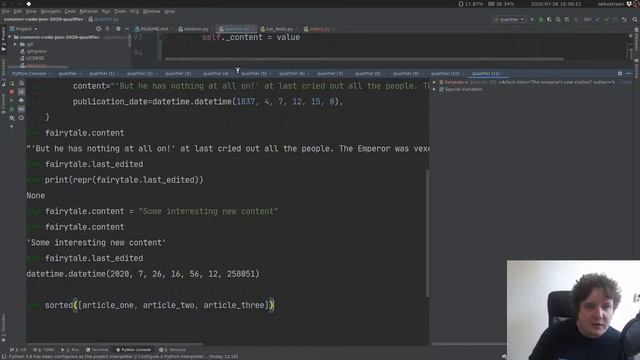Viewport: 640px width, 360px height.
Task: Open the Edit menu
Action: point(18,11)
